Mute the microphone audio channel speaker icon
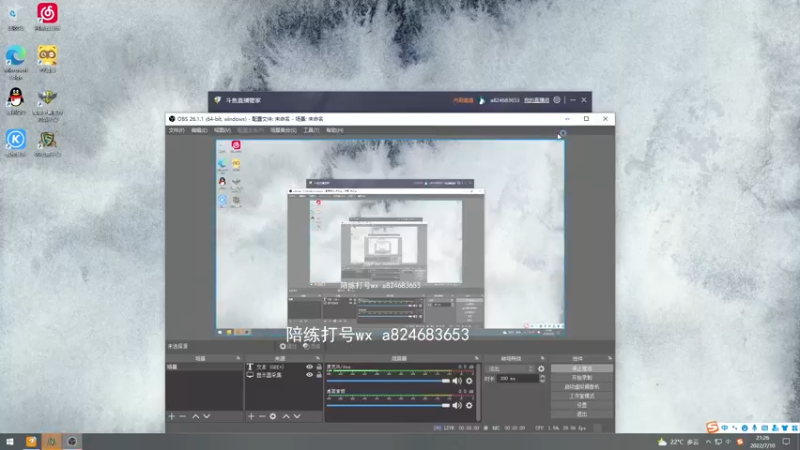800x450 pixels. point(457,381)
